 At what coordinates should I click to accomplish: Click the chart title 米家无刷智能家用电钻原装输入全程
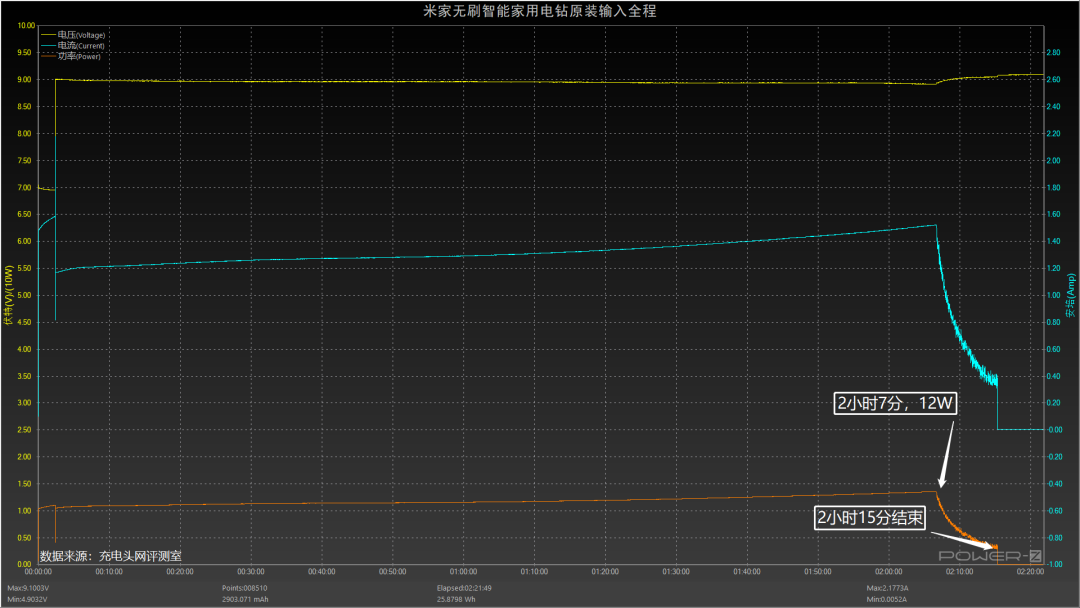pos(539,11)
